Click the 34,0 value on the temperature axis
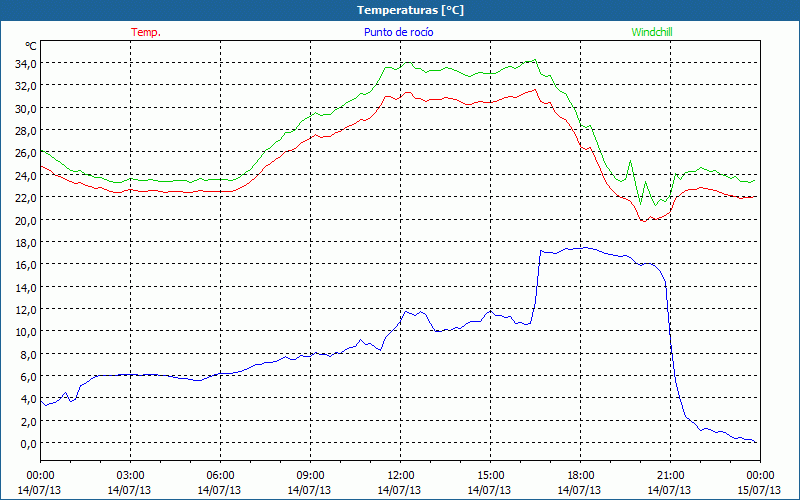 26,63
